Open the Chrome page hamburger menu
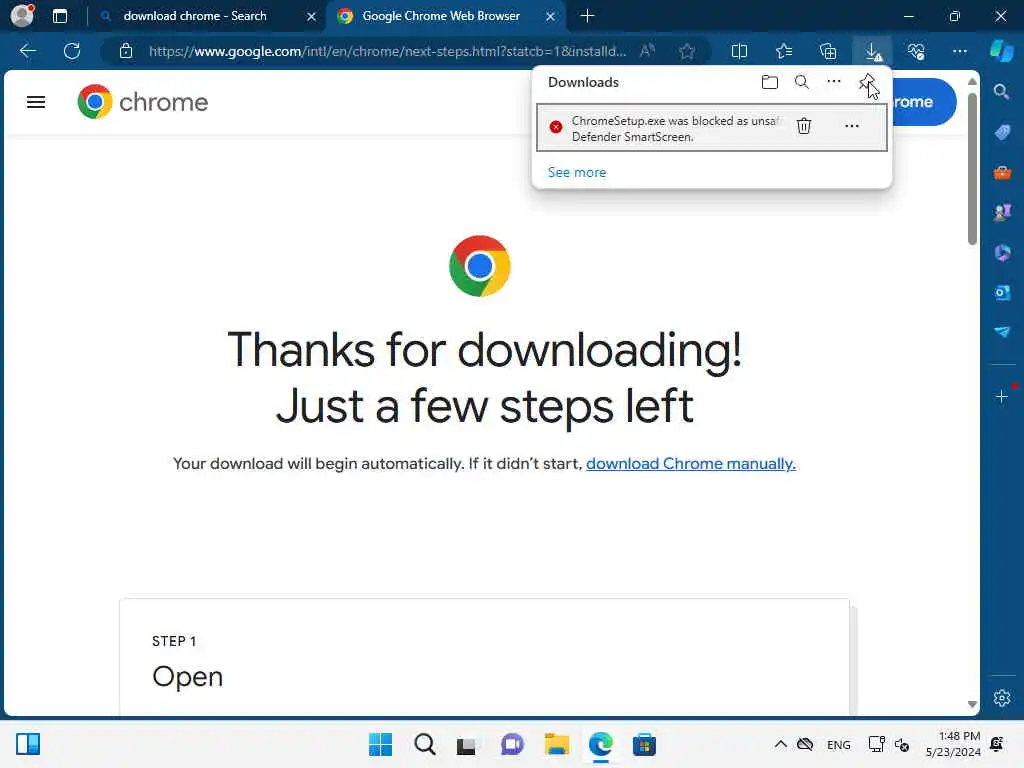1024x768 pixels. [x=36, y=103]
